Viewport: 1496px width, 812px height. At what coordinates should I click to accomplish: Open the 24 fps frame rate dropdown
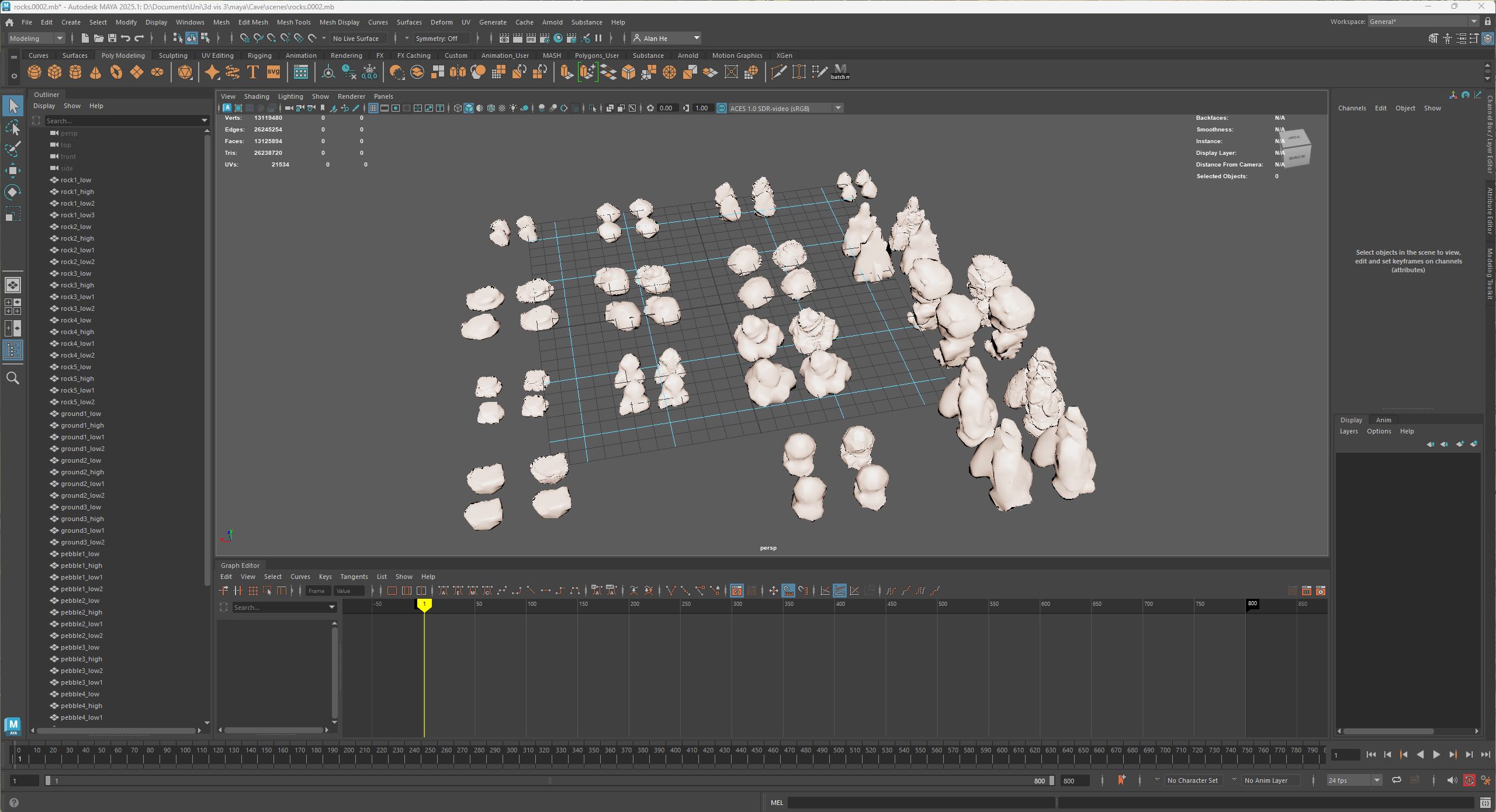point(1377,780)
